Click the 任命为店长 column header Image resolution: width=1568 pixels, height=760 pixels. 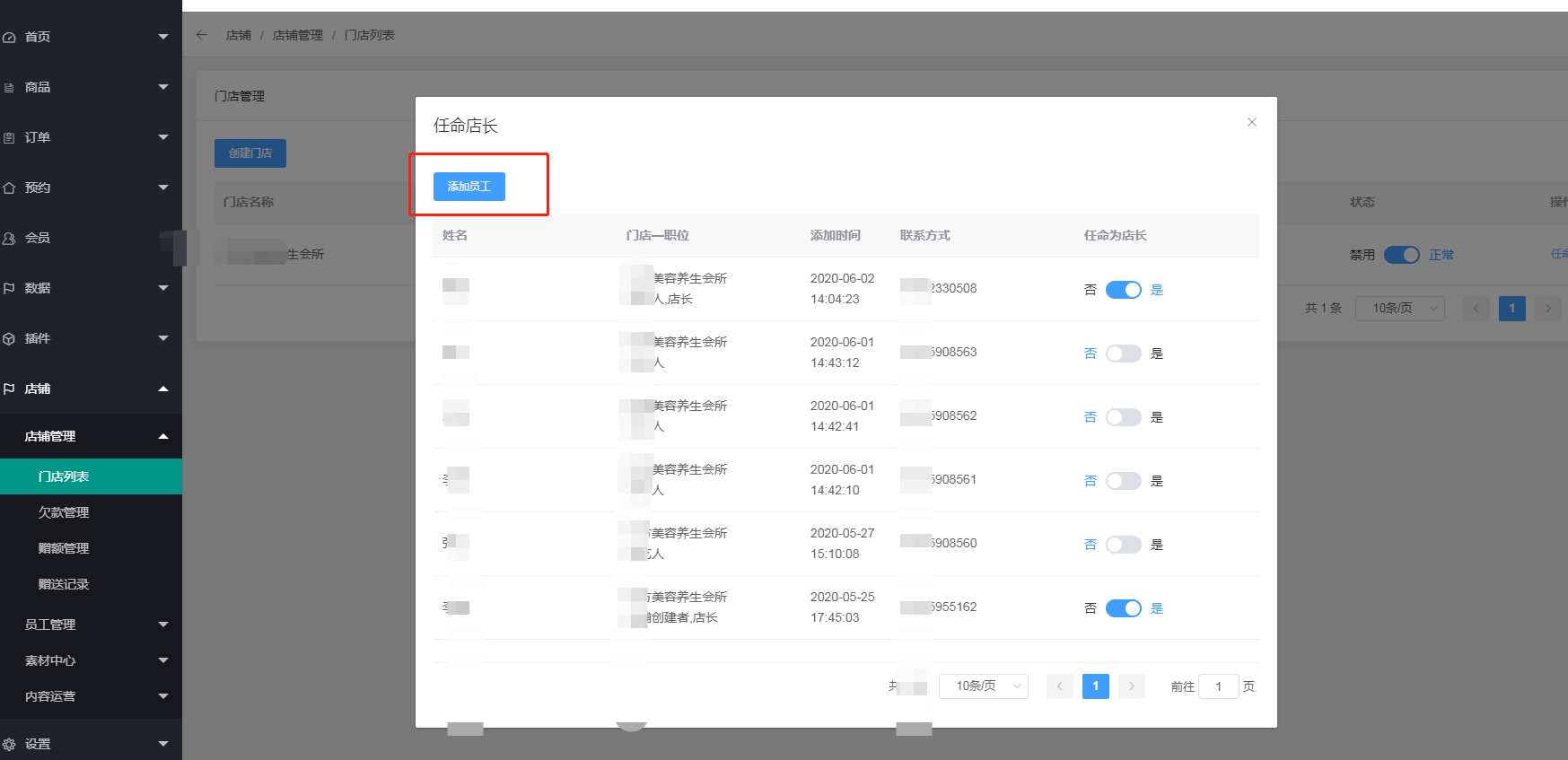[1115, 235]
